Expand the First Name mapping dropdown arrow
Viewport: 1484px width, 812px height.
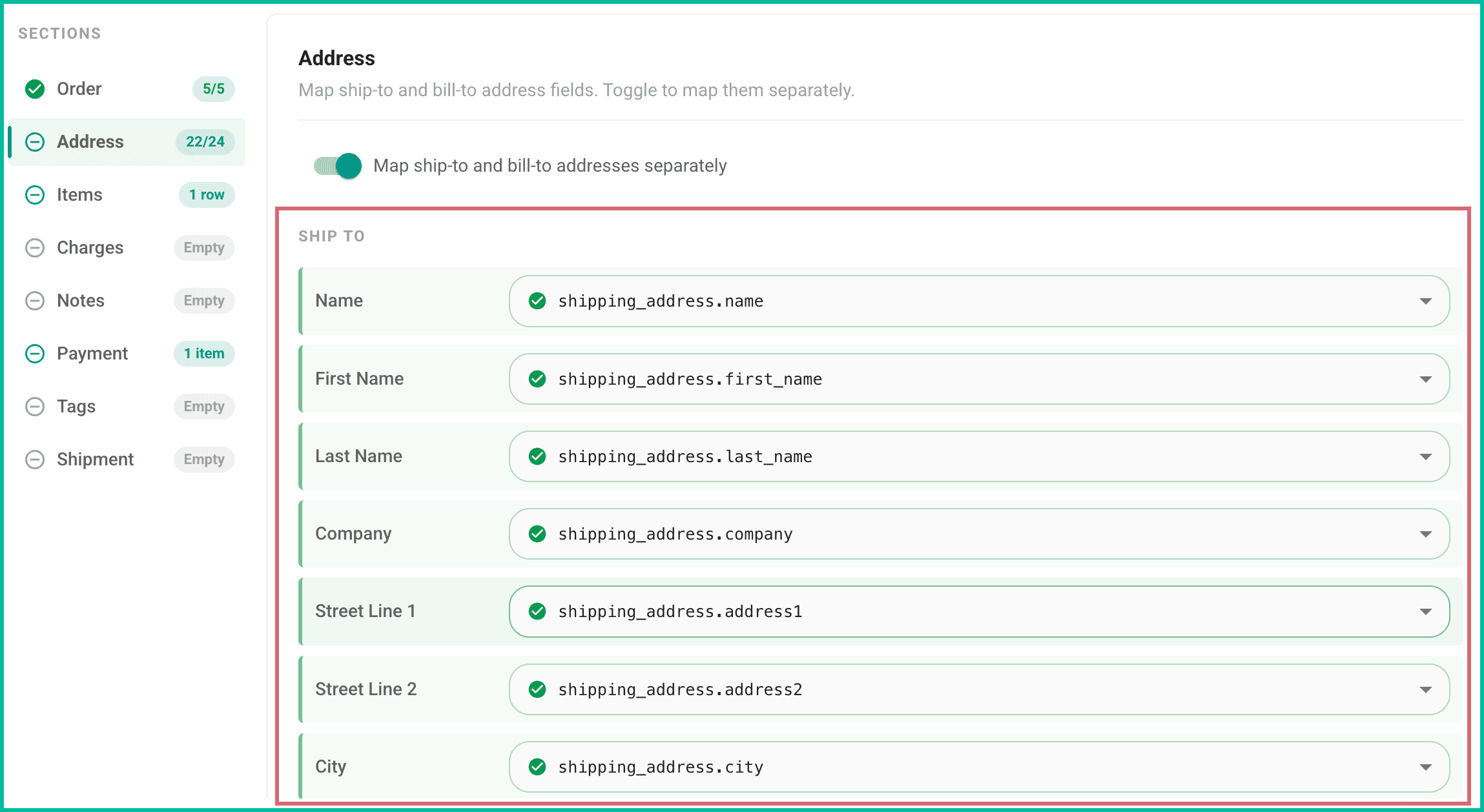tap(1426, 380)
